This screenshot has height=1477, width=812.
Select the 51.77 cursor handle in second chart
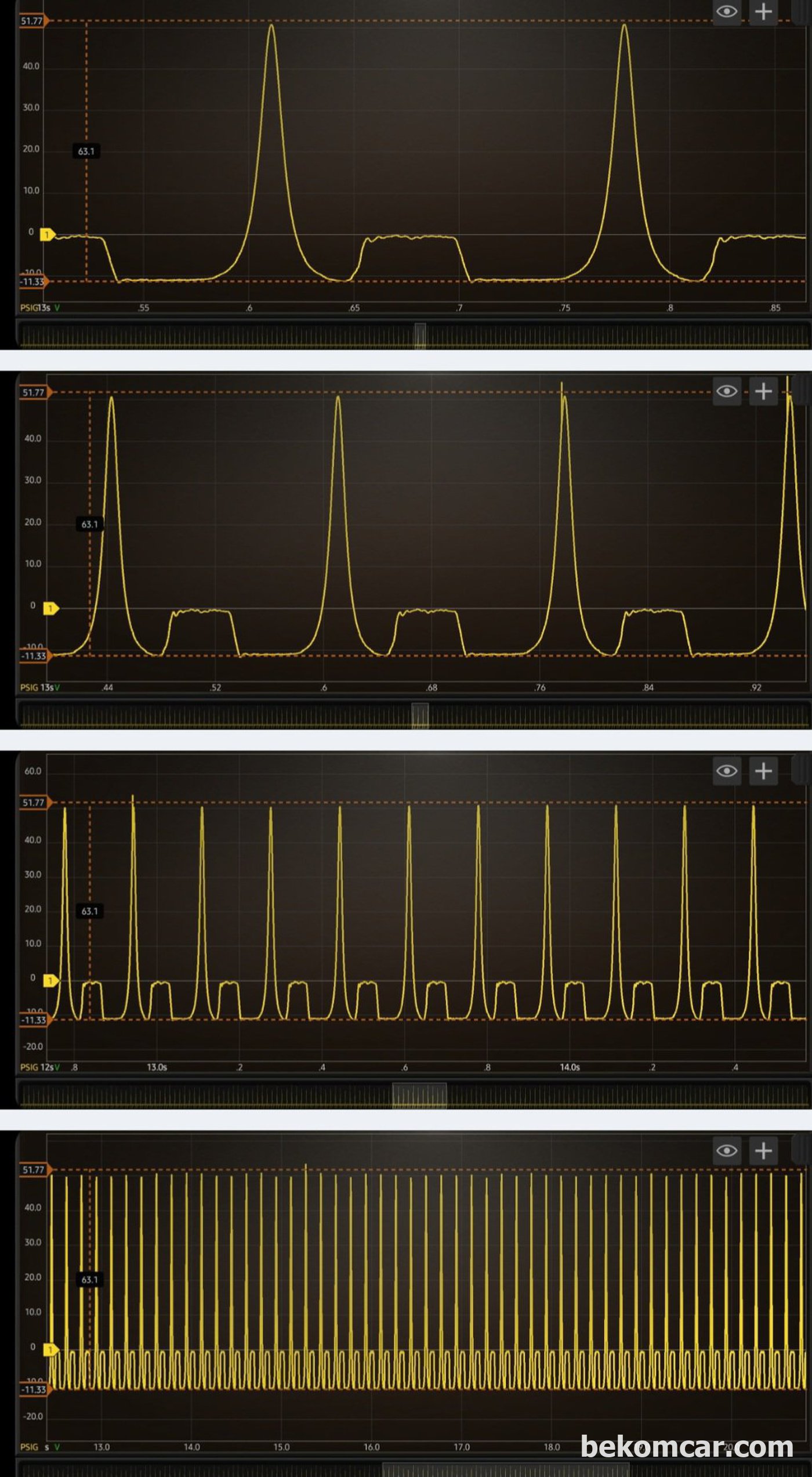coord(36,392)
